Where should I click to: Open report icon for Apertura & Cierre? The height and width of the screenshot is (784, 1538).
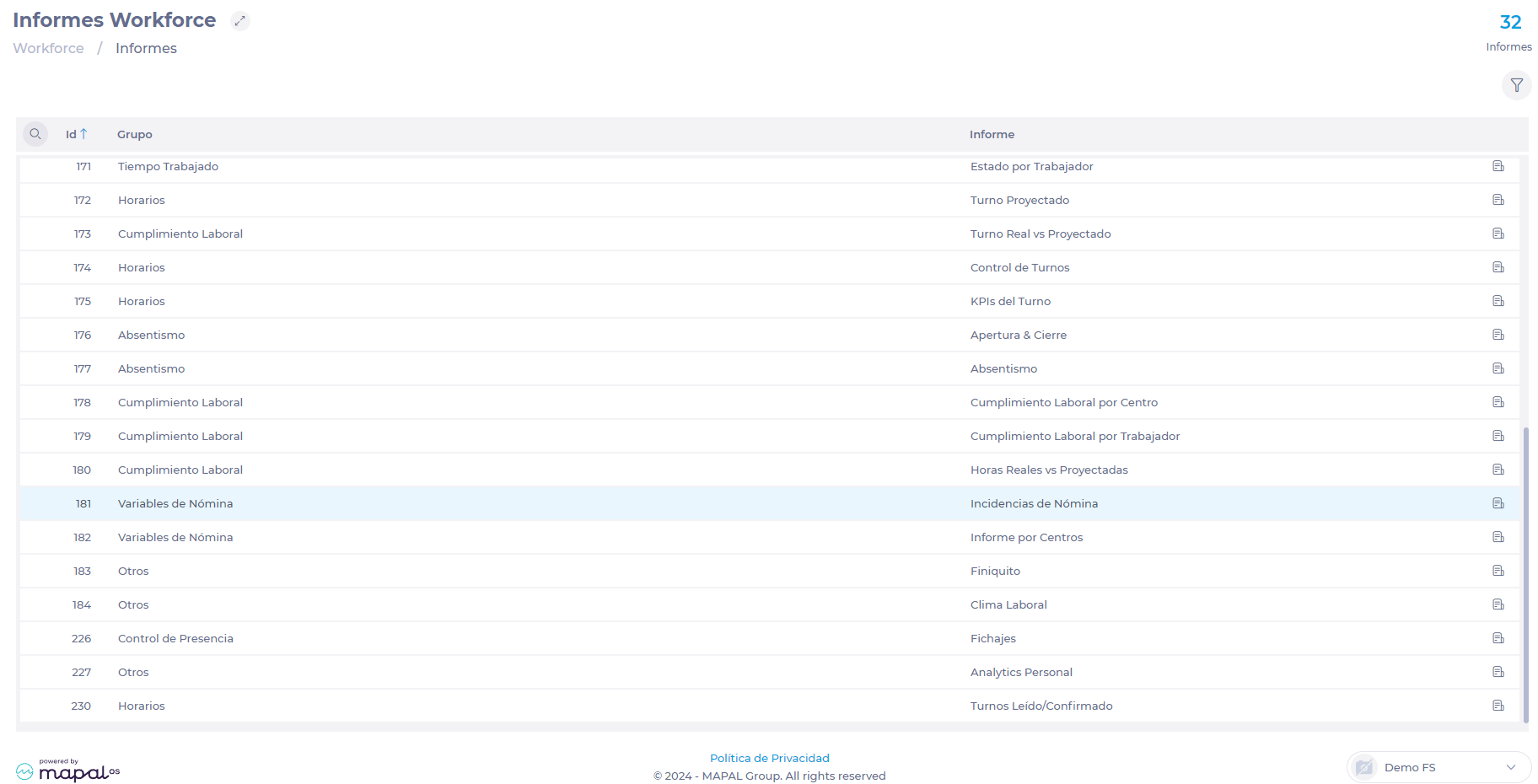click(1498, 335)
